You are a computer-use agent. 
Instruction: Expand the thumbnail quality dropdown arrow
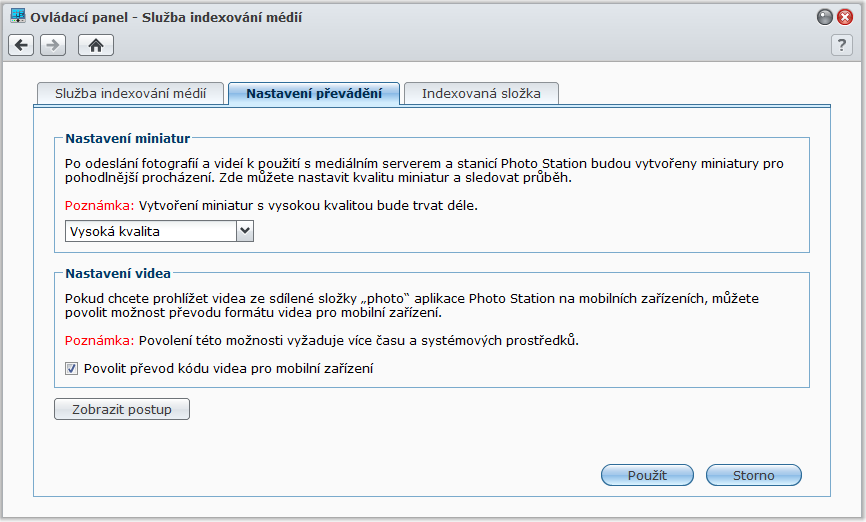point(245,231)
